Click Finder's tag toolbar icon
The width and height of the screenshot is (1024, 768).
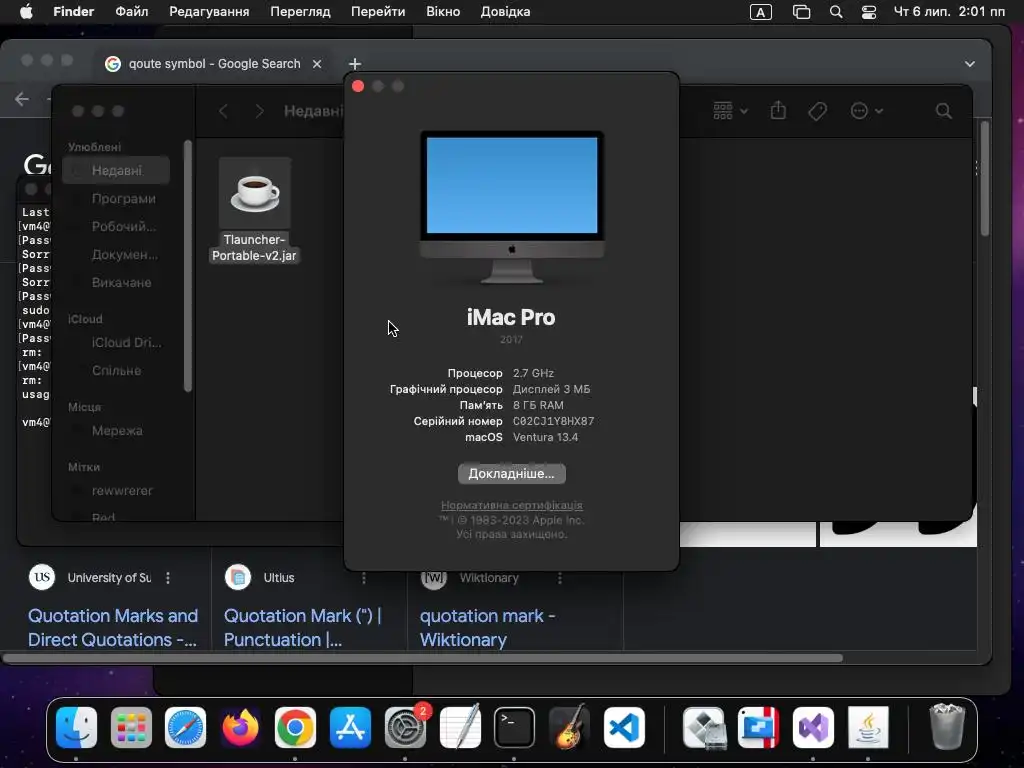pyautogui.click(x=818, y=111)
